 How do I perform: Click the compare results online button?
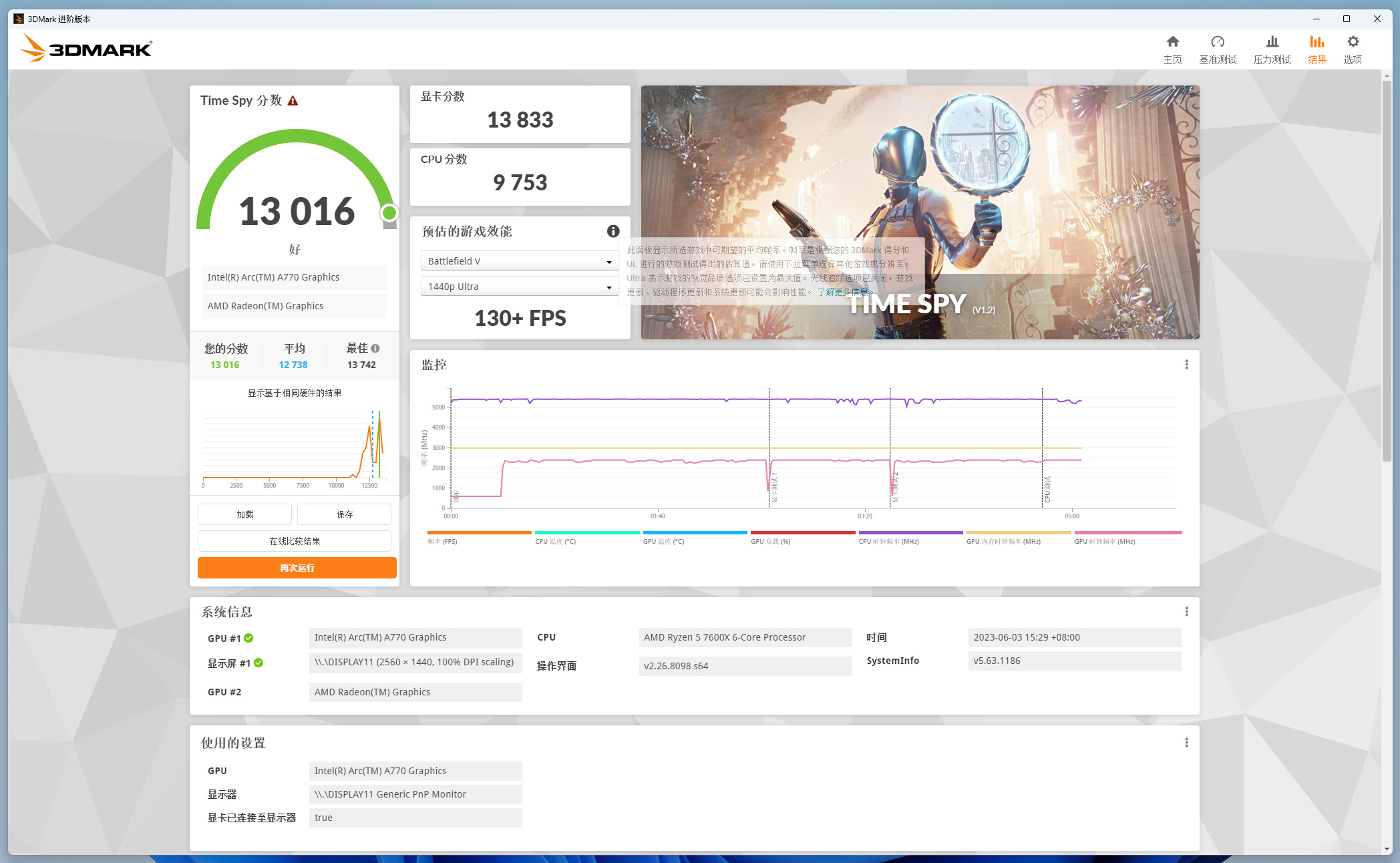coord(295,541)
